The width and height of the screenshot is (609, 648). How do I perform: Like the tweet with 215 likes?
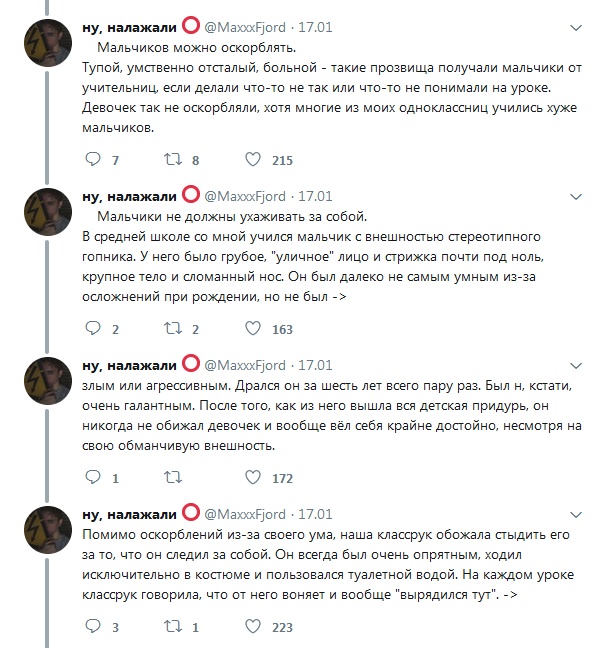coord(253,159)
